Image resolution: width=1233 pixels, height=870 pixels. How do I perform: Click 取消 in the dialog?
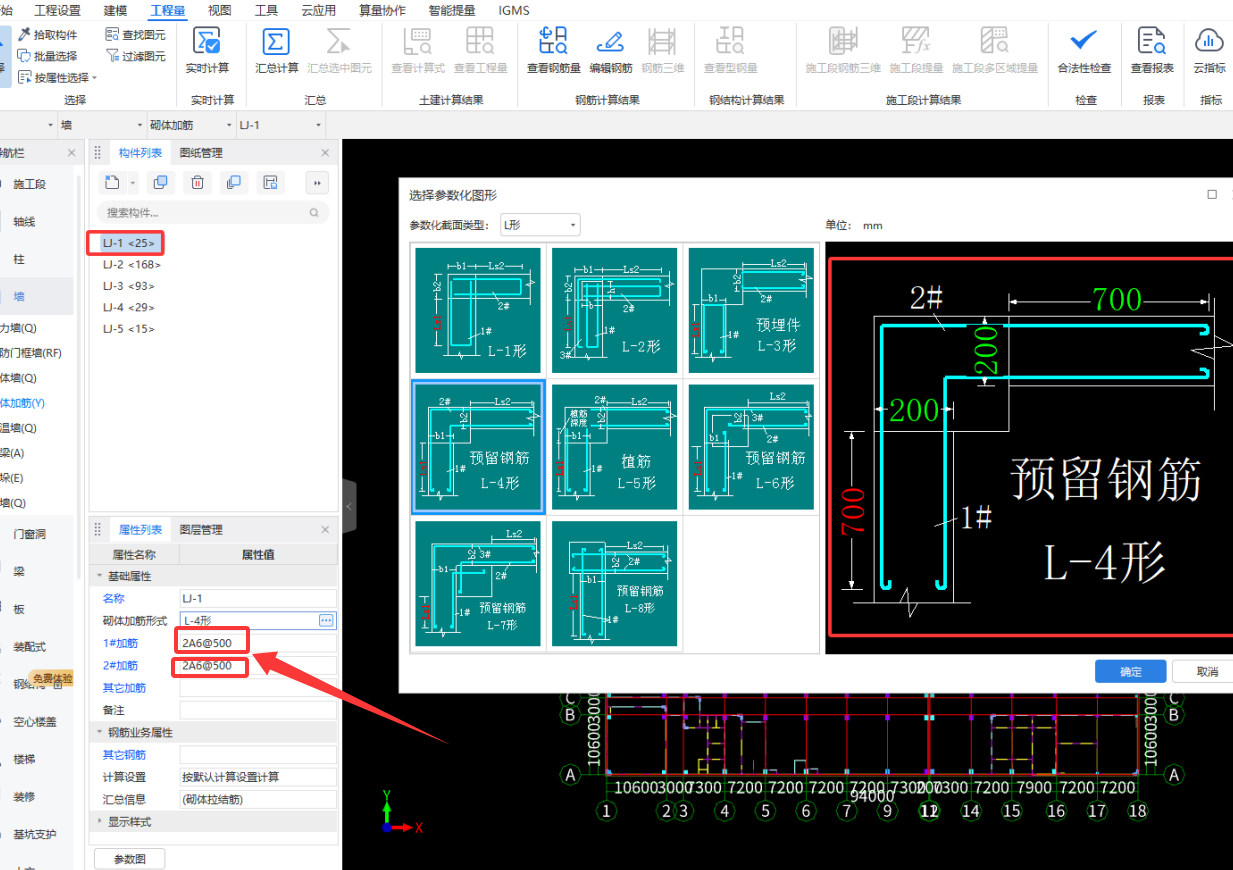[1205, 671]
